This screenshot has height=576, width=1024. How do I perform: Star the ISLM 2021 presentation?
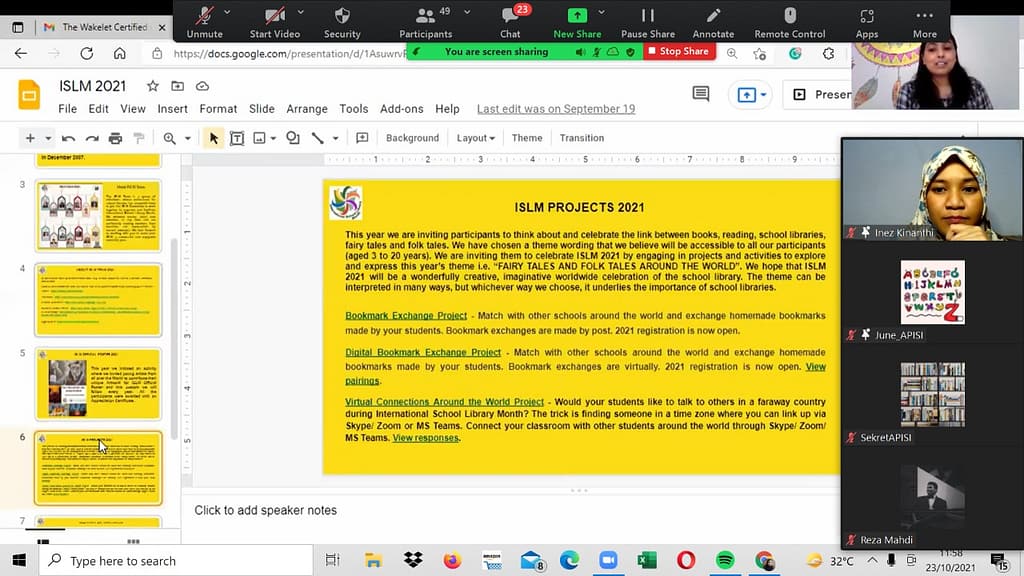point(153,86)
